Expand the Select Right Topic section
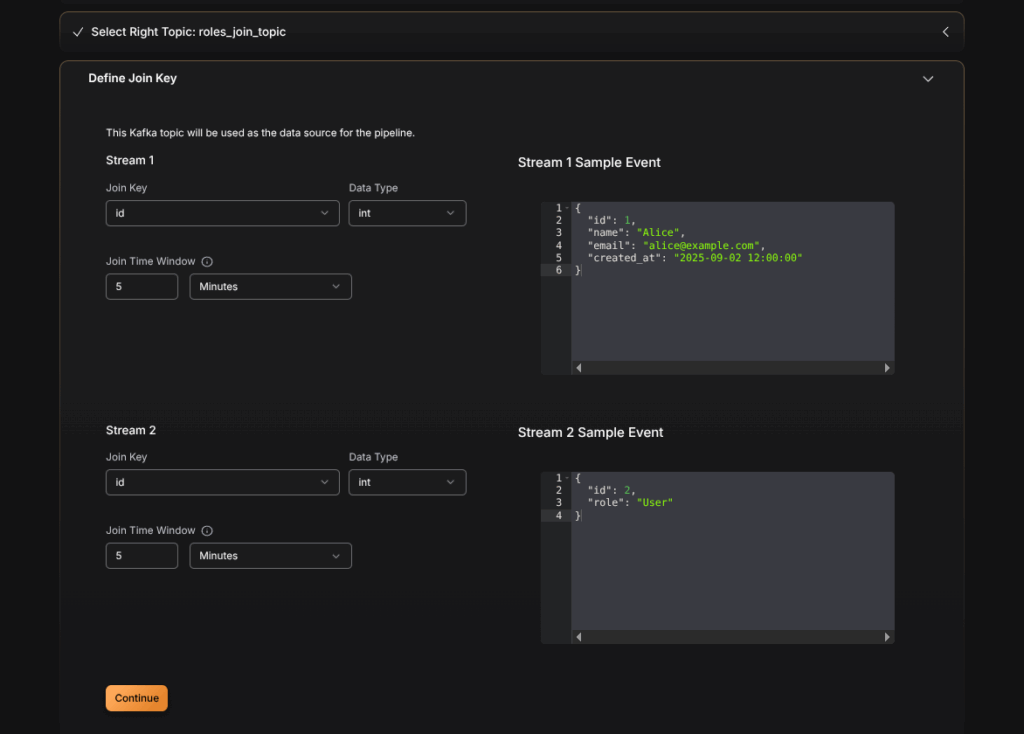Viewport: 1024px width, 734px height. coord(945,32)
